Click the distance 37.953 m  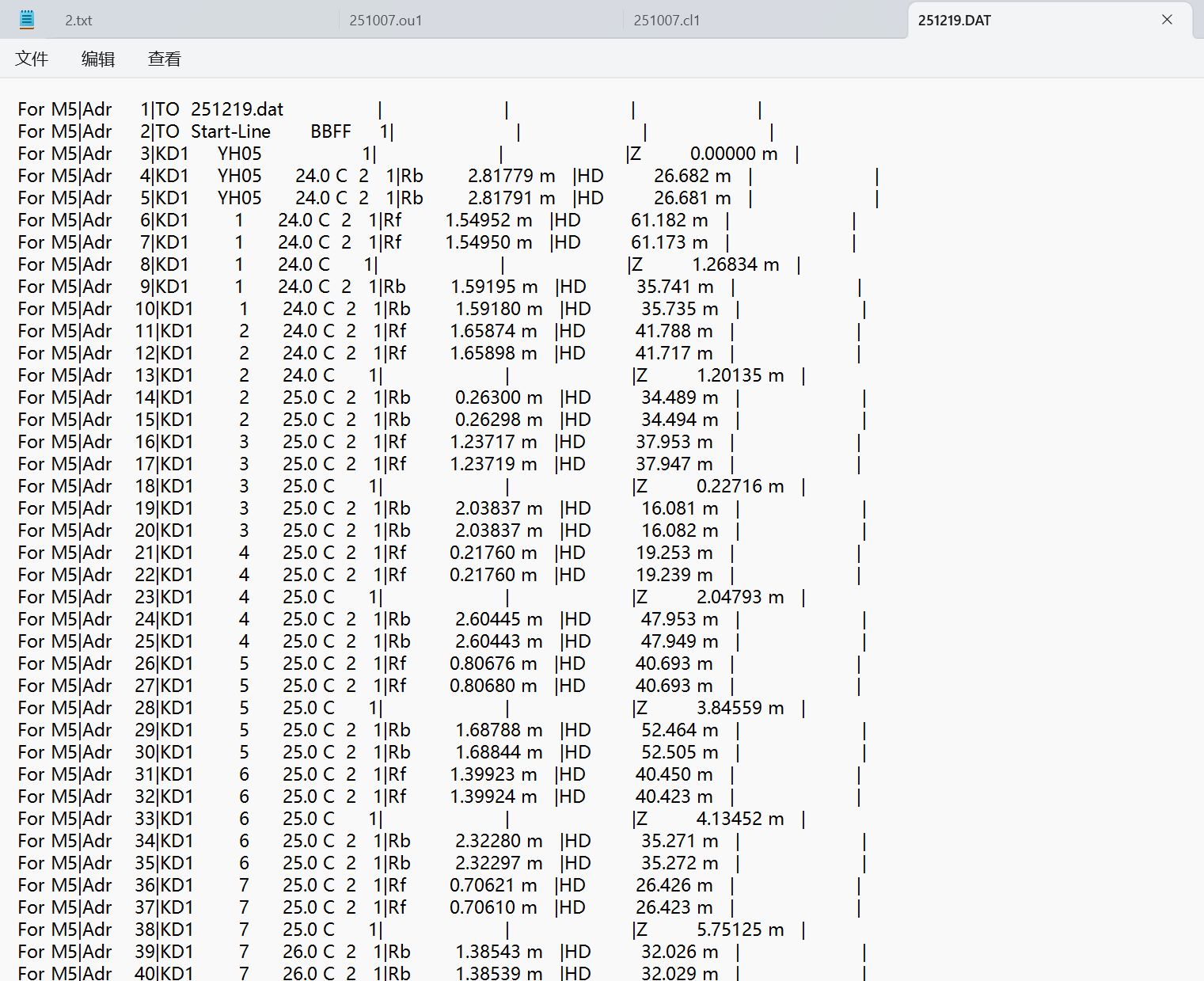coord(674,442)
